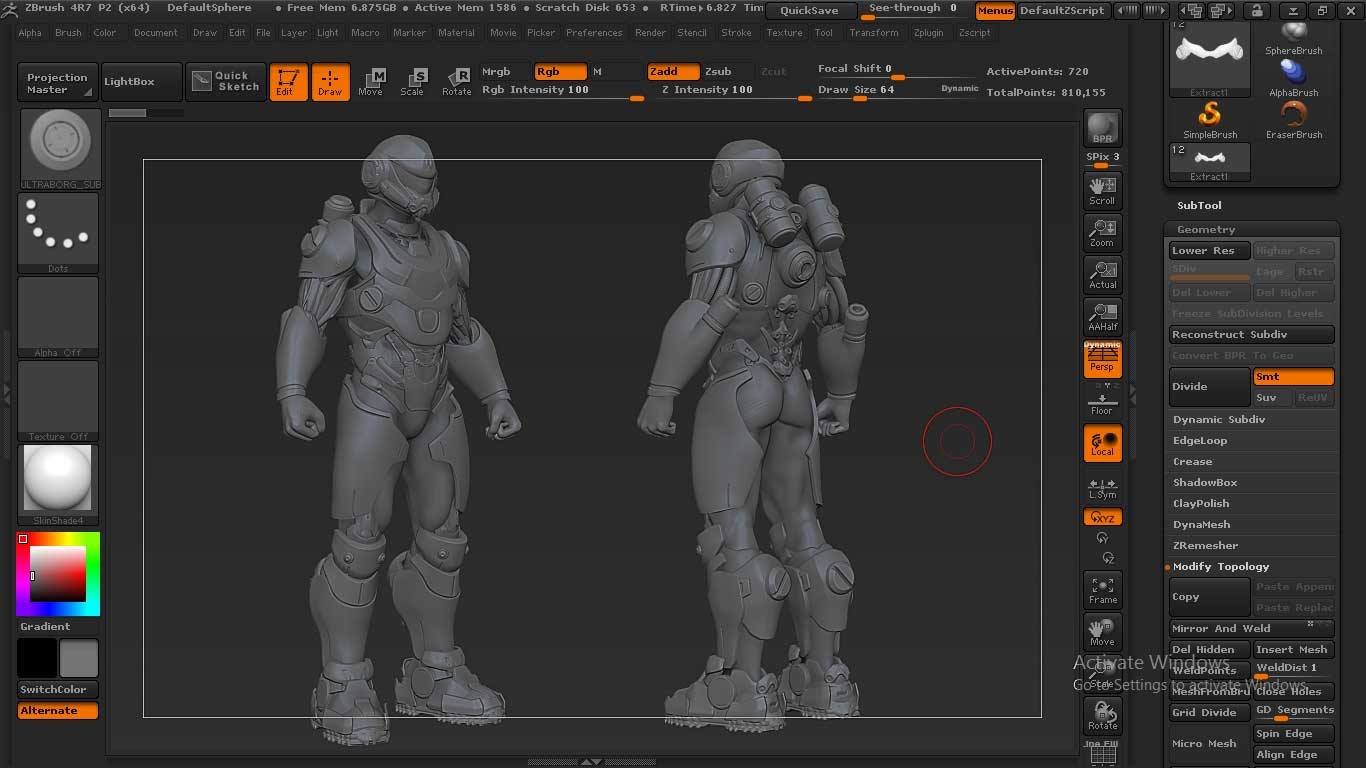Click Reconstruct Subdiv
The image size is (1366, 768).
tap(1252, 334)
